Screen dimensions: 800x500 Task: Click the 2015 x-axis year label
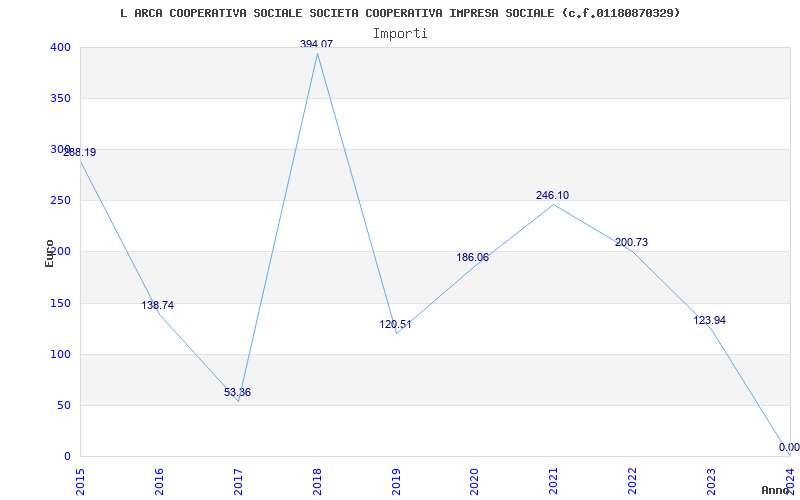point(80,481)
